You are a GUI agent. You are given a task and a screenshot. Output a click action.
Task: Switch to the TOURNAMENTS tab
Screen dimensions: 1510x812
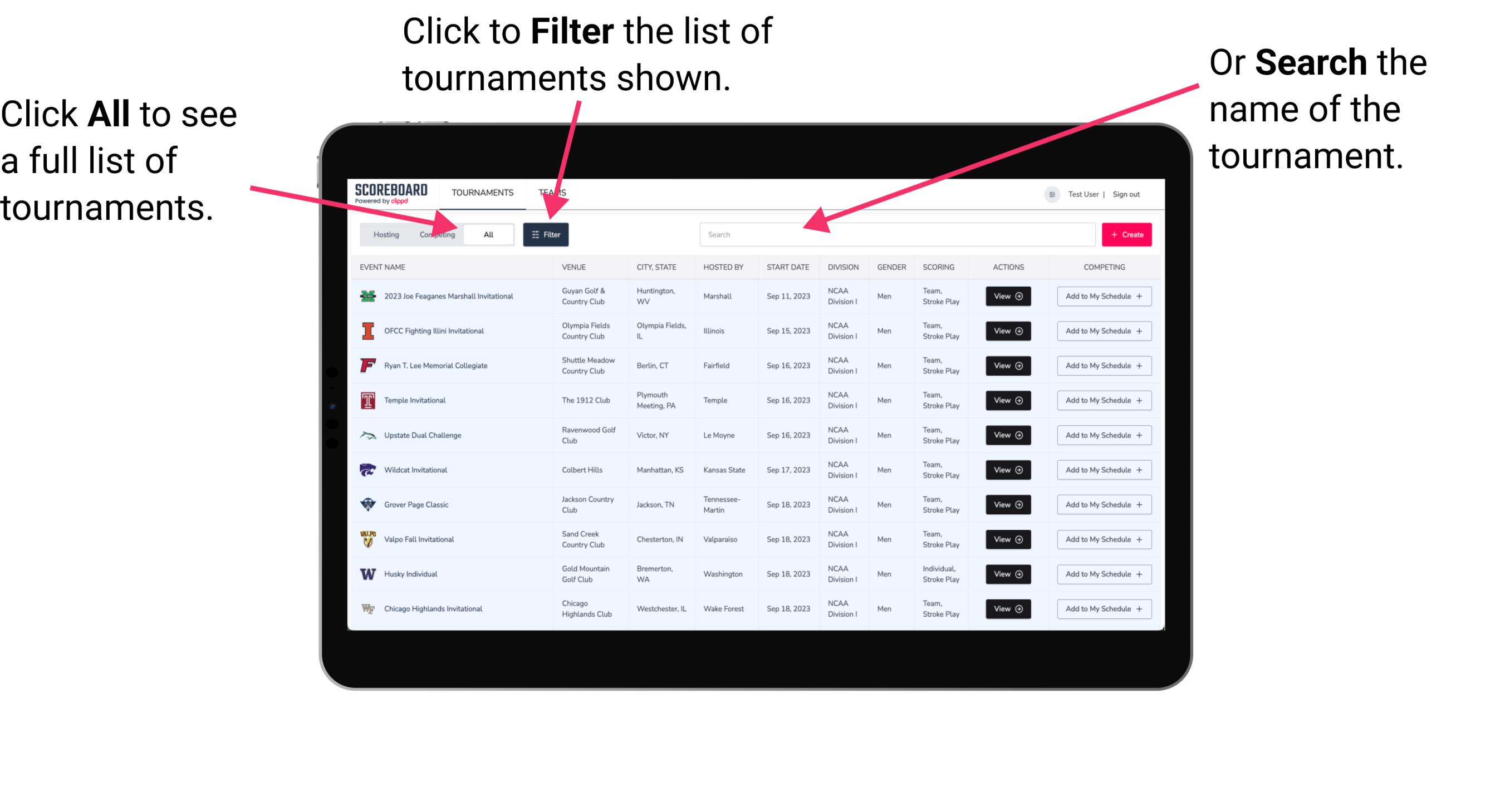pos(480,192)
